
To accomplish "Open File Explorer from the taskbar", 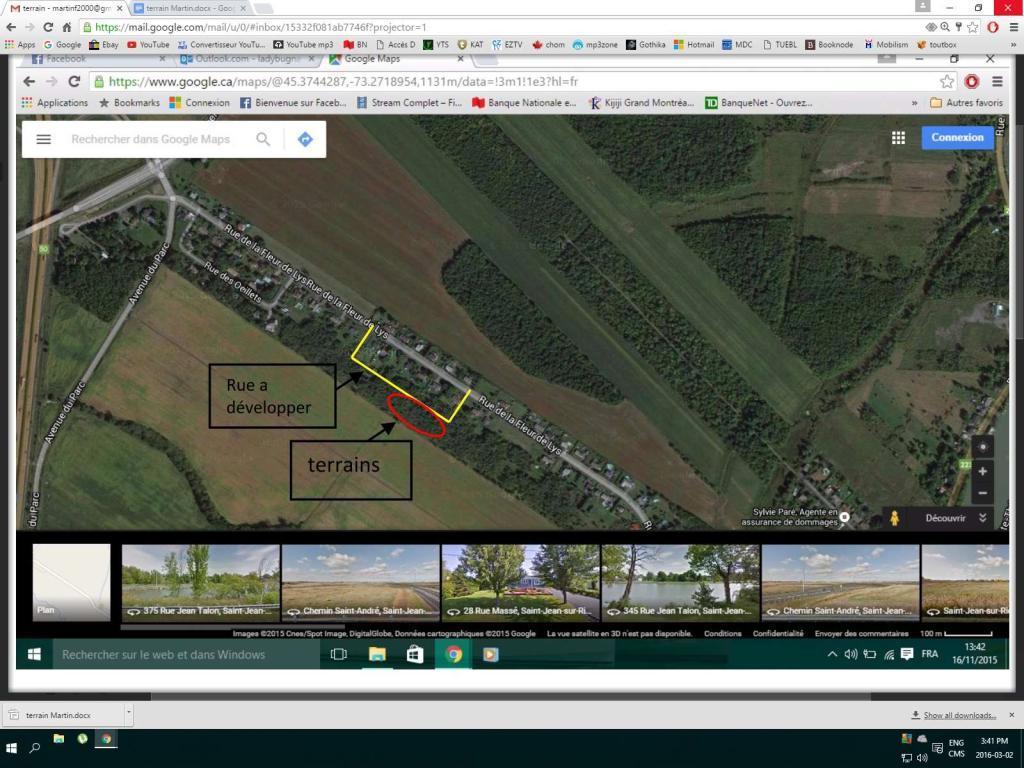I will tap(59, 739).
